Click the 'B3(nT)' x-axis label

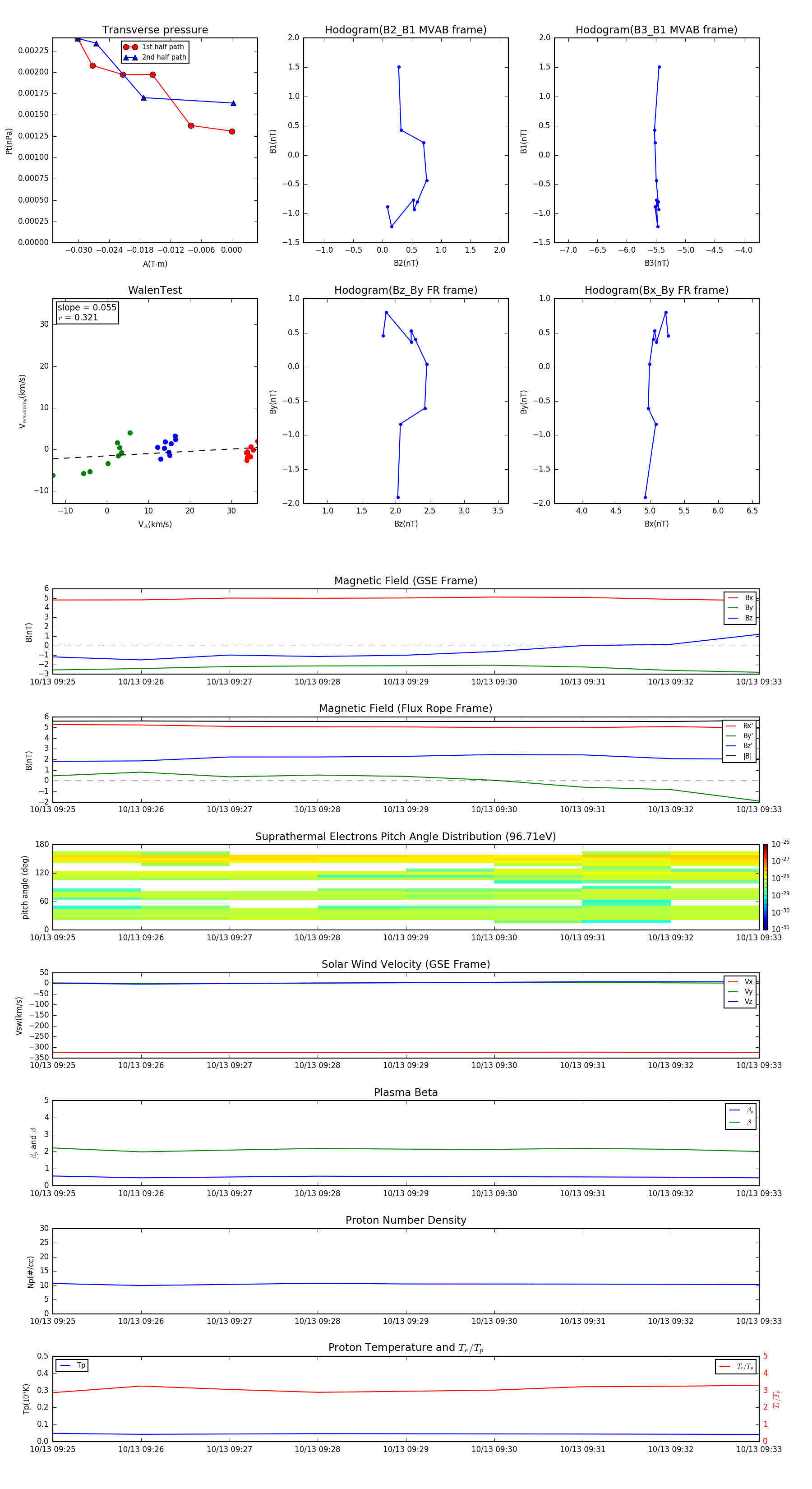(x=656, y=263)
